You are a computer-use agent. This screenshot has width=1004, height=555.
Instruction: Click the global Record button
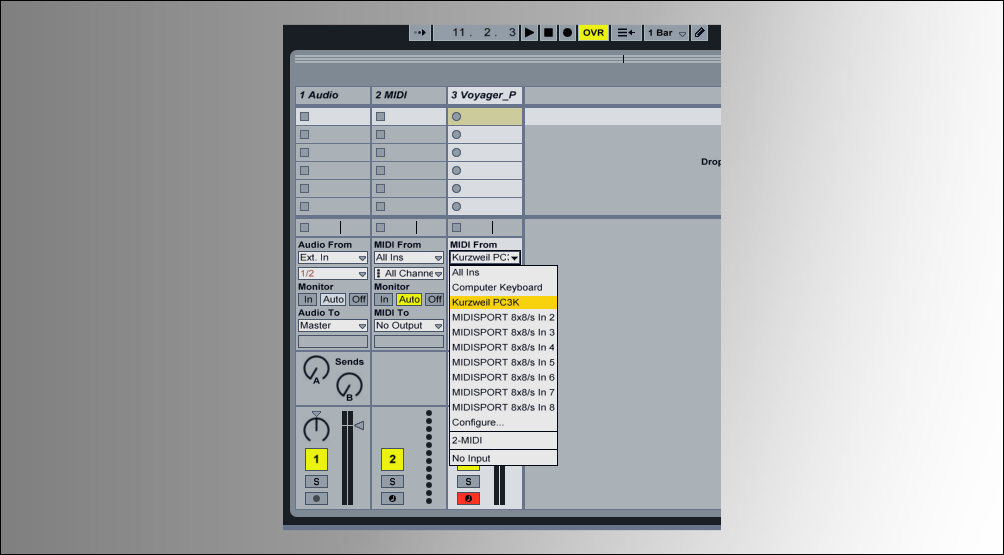click(567, 33)
